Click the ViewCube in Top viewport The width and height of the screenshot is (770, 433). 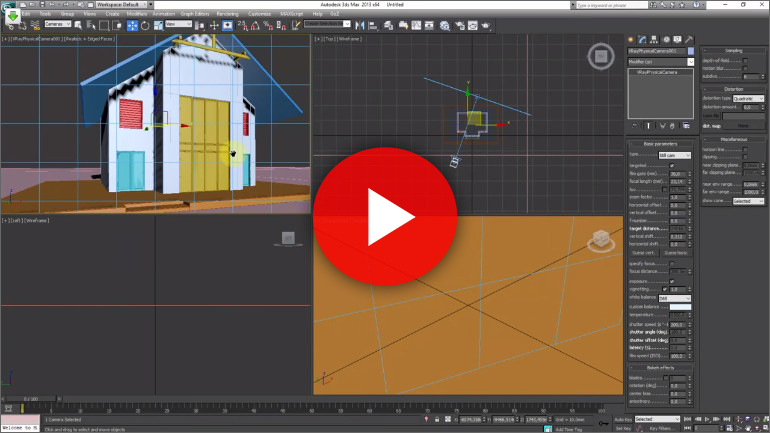pos(601,56)
